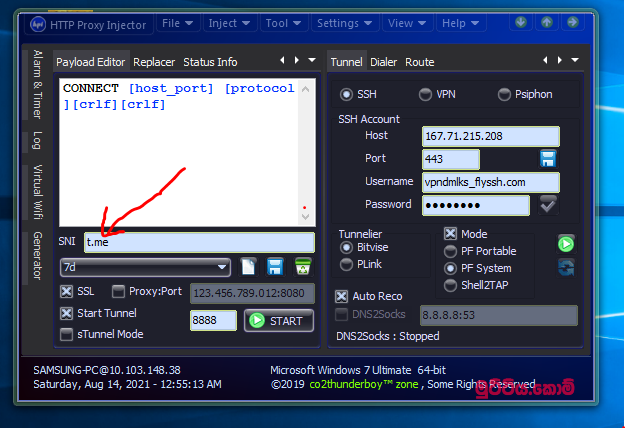Viewport: 625px width, 428px height.
Task: Open the Help menu
Action: [460, 23]
